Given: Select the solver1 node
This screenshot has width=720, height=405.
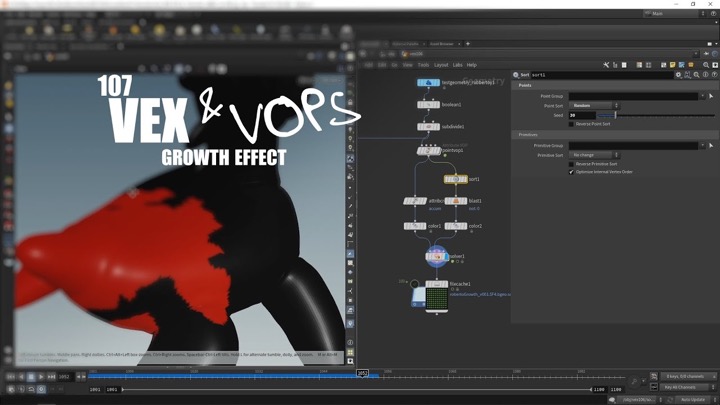Looking at the screenshot, I should 437,256.
